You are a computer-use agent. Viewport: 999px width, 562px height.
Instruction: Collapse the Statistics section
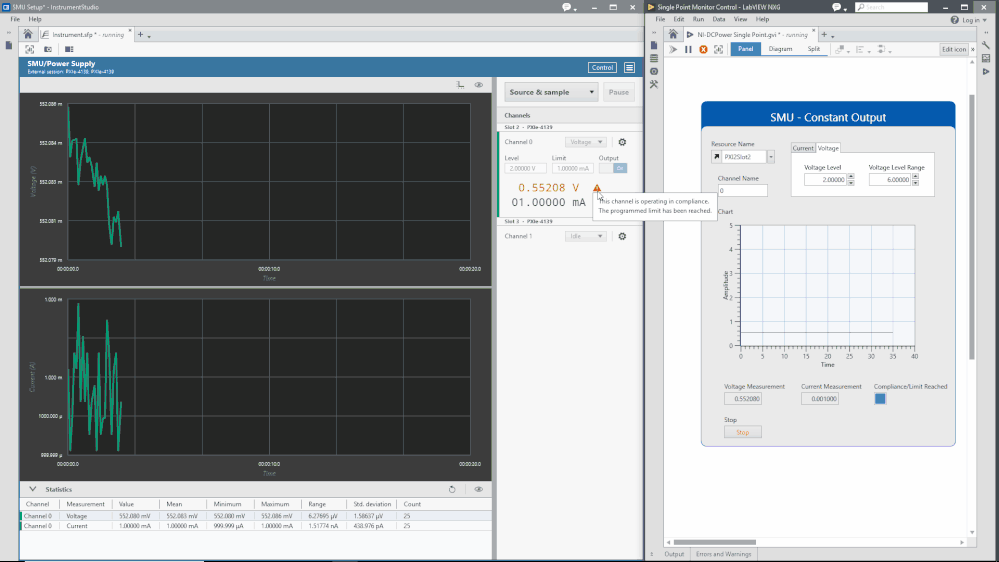click(x=32, y=489)
